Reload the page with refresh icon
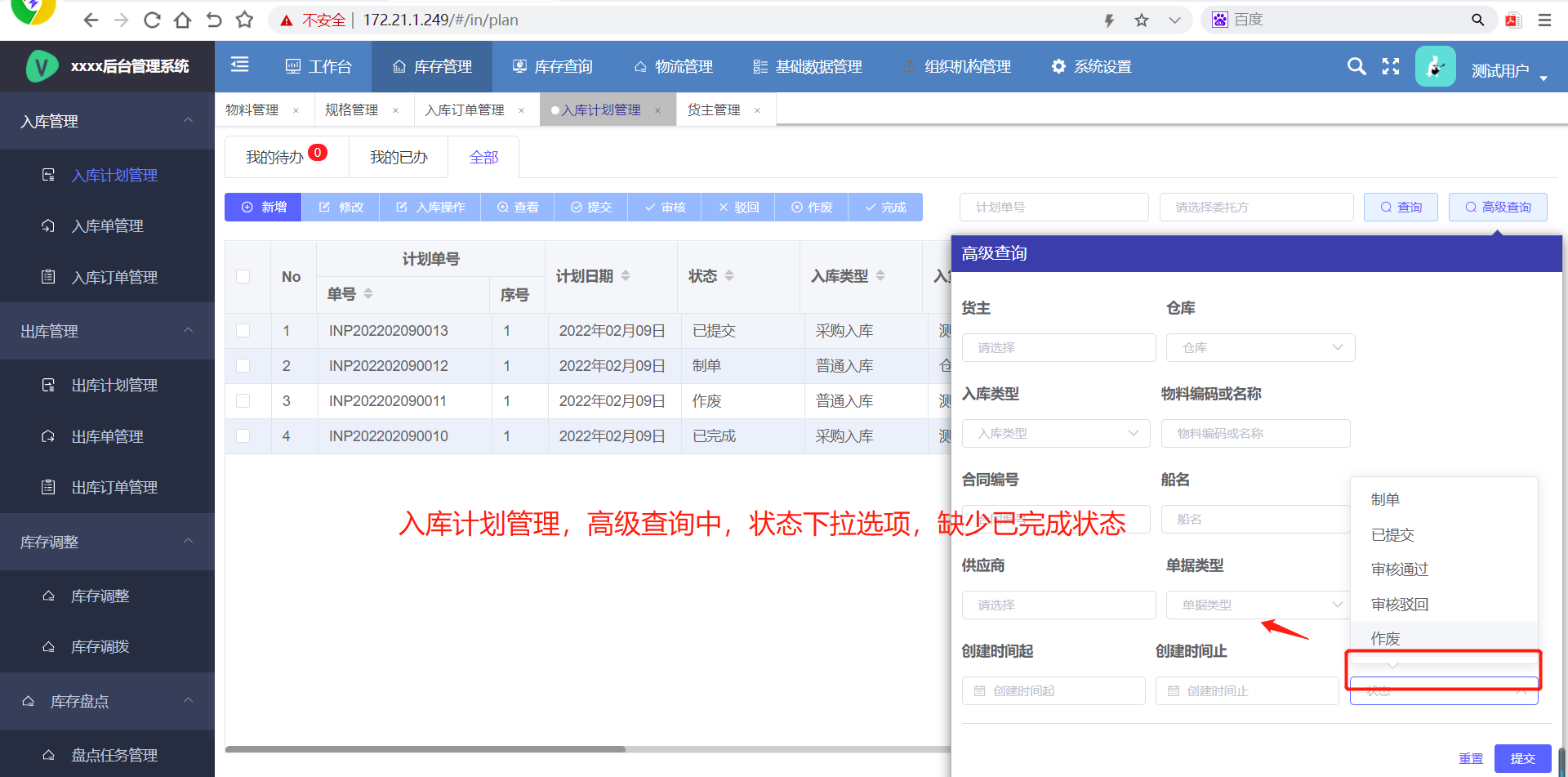The width and height of the screenshot is (1568, 777). [x=152, y=20]
